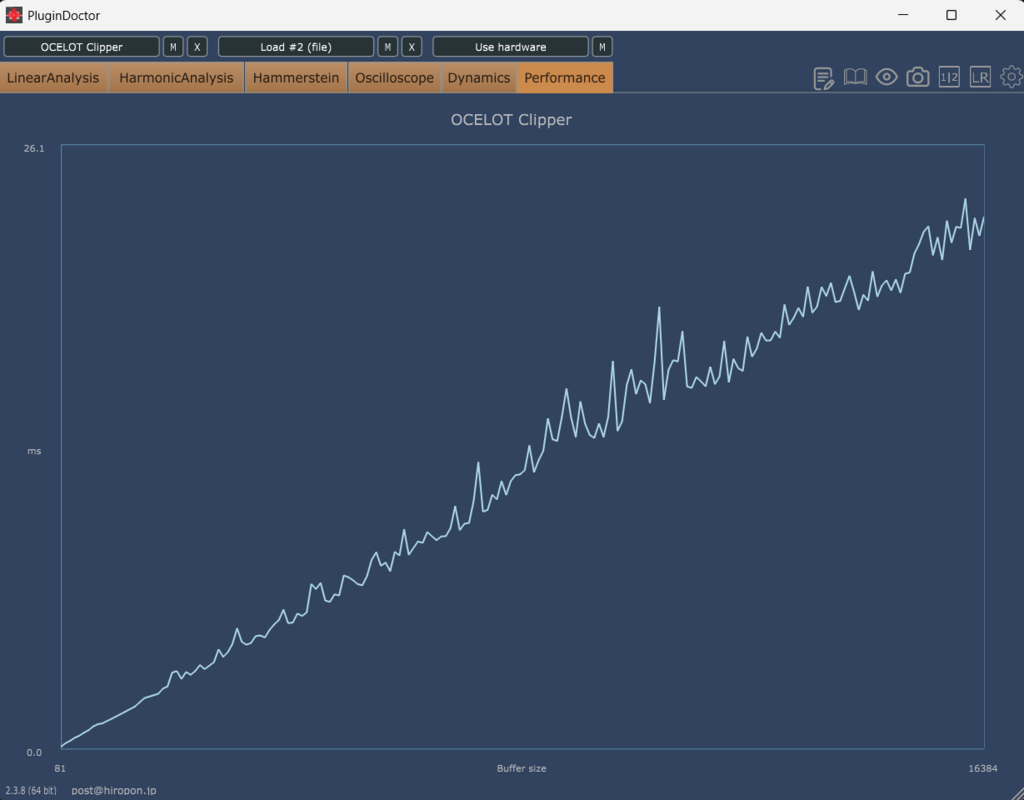
Task: Select the Hammerstein tab
Action: pos(296,78)
